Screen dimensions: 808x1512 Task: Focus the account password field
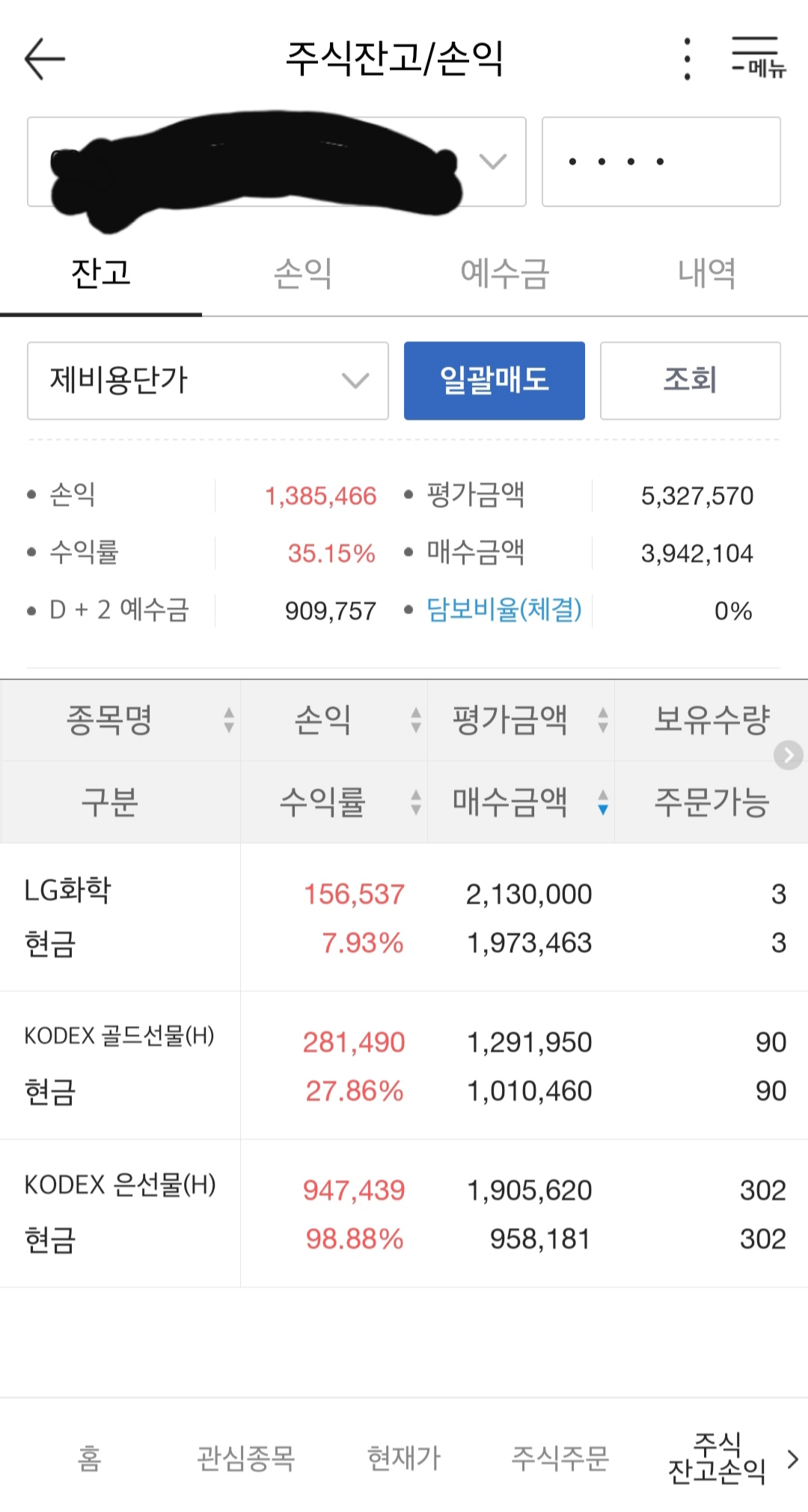(661, 162)
